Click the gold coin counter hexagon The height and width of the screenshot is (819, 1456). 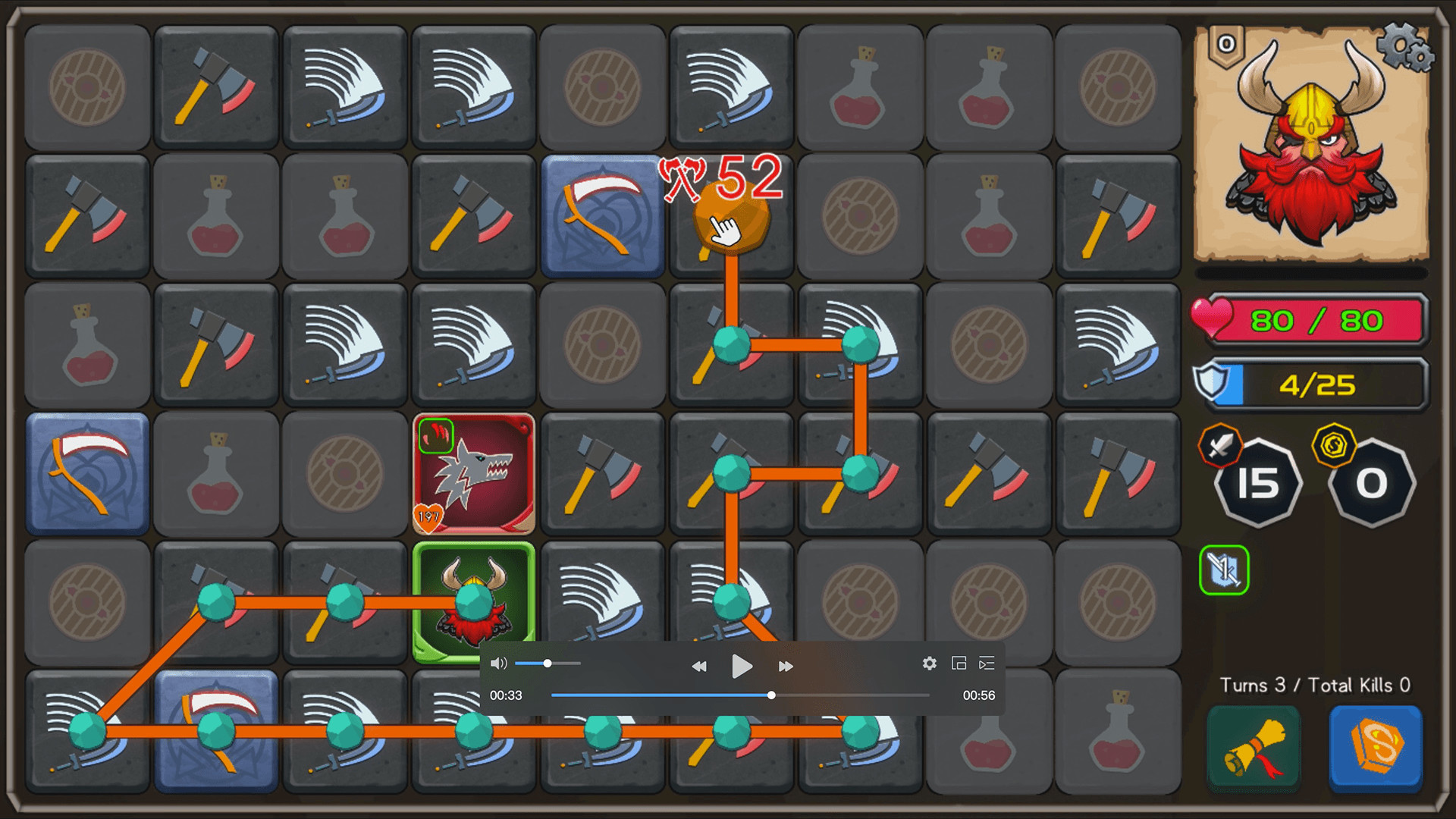tap(1371, 482)
